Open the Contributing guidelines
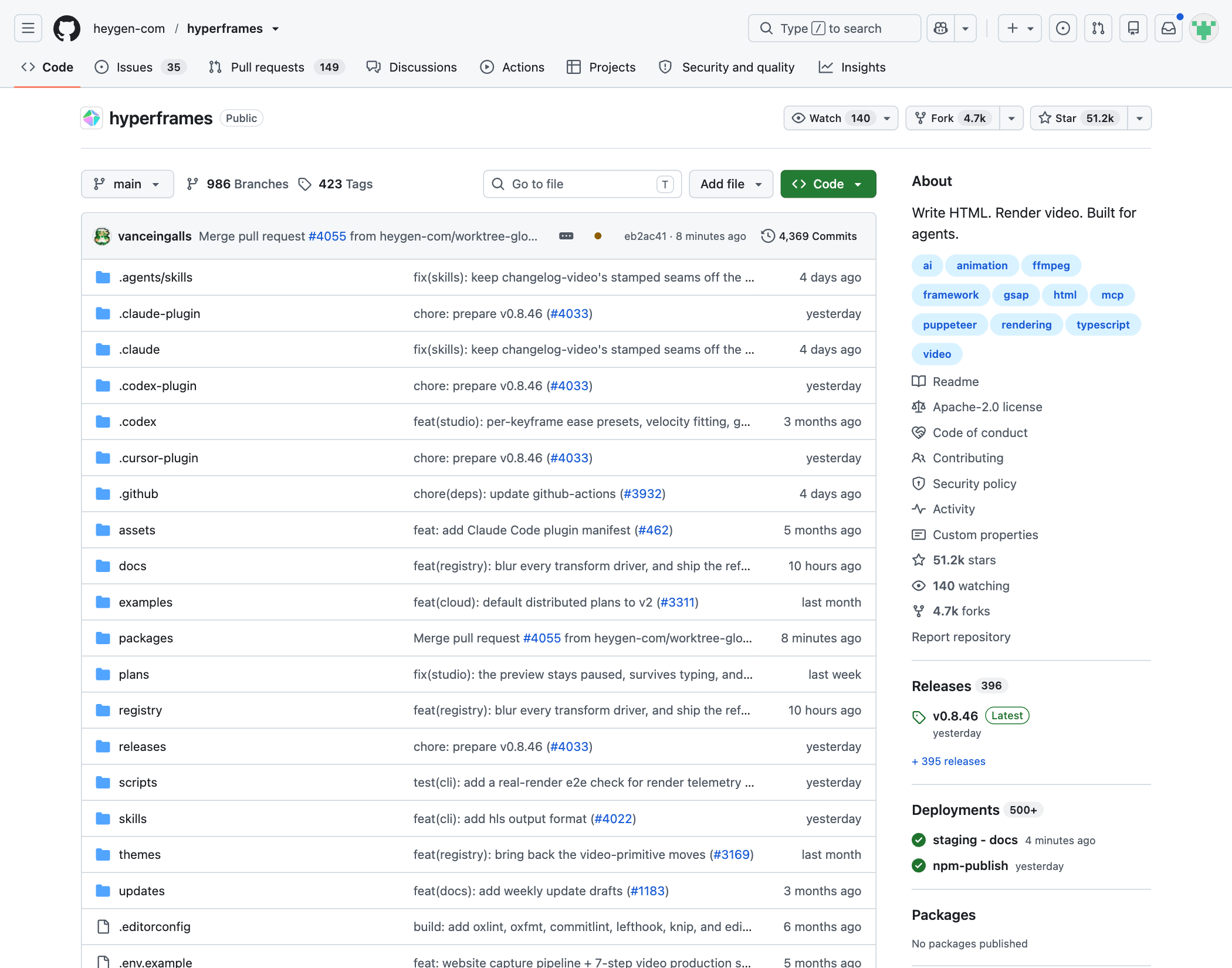The image size is (1232, 968). (x=957, y=458)
